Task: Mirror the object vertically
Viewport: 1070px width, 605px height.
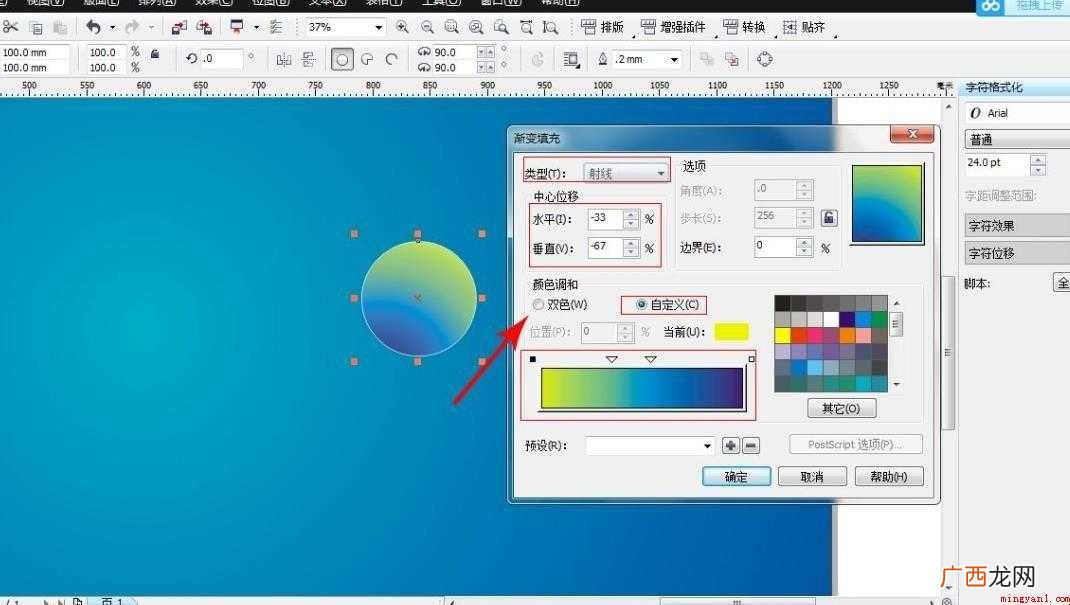Action: (x=308, y=59)
